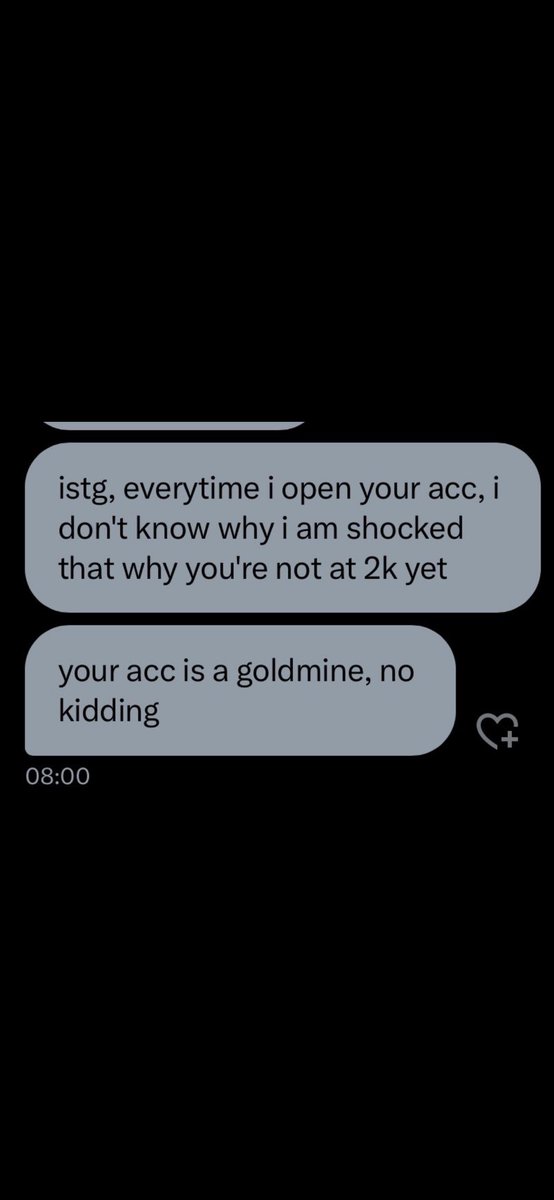Tap the heart-plus reaction icon
This screenshot has height=1200, width=554.
click(499, 730)
